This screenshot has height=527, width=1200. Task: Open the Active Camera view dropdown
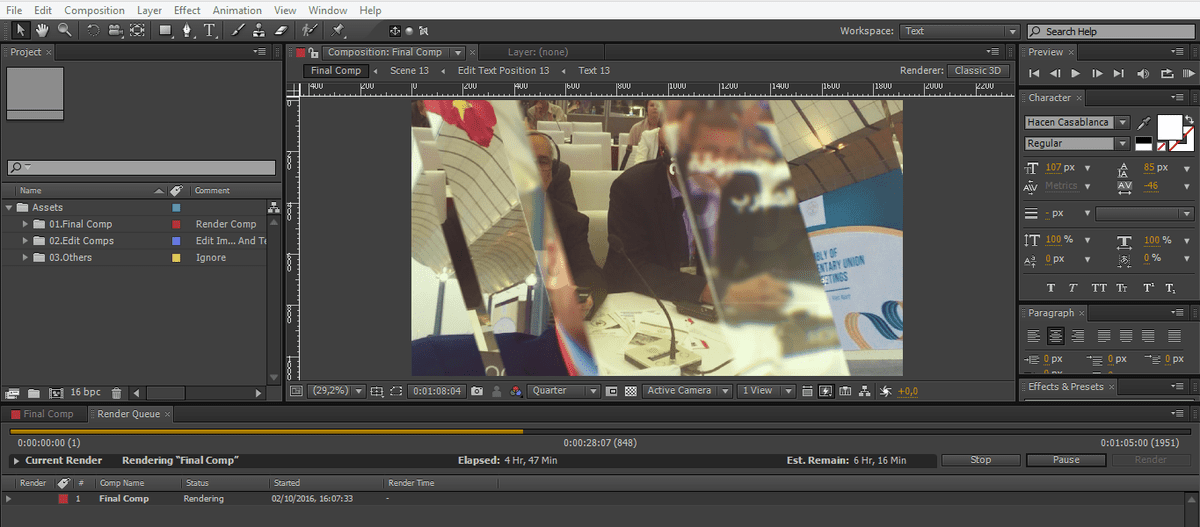tap(686, 391)
